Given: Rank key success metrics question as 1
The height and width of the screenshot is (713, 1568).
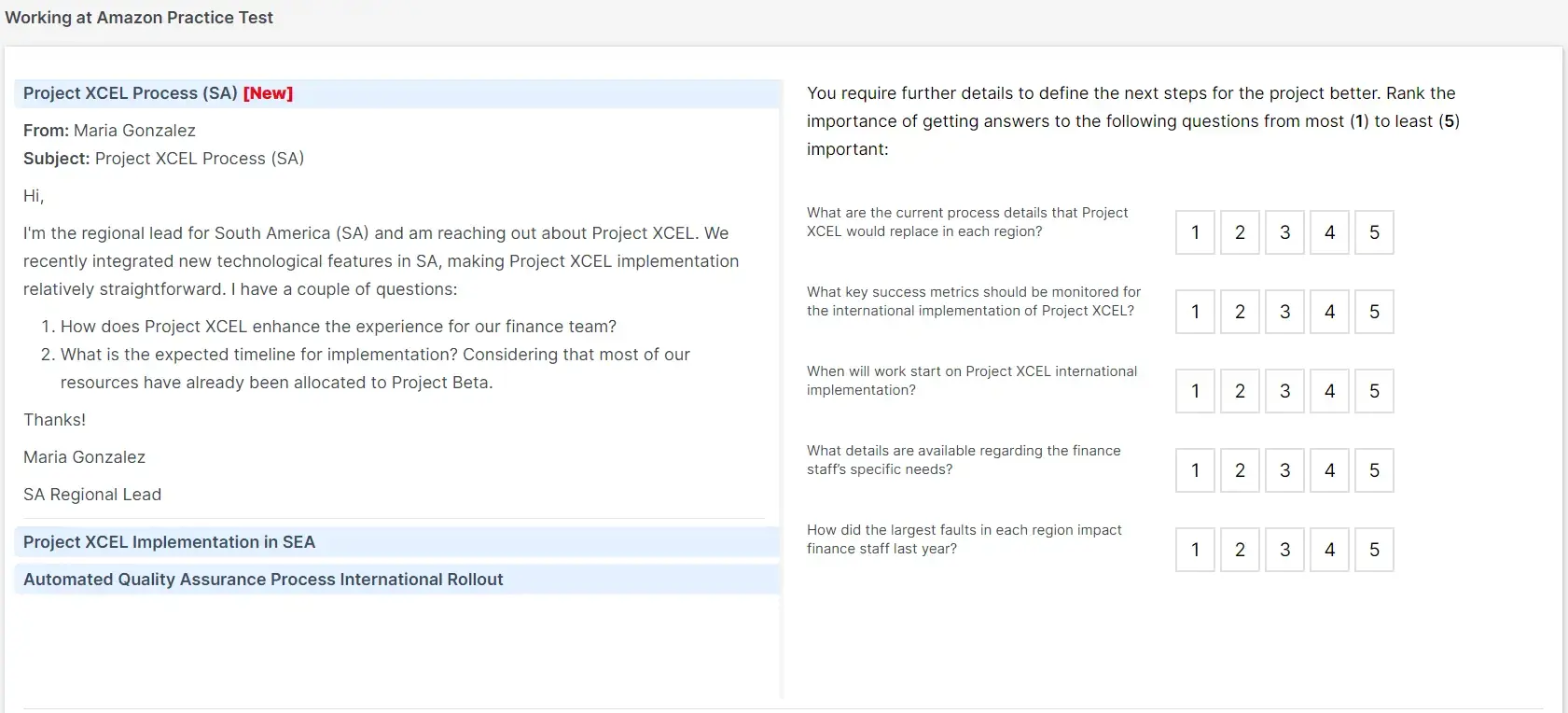Looking at the screenshot, I should [1195, 312].
